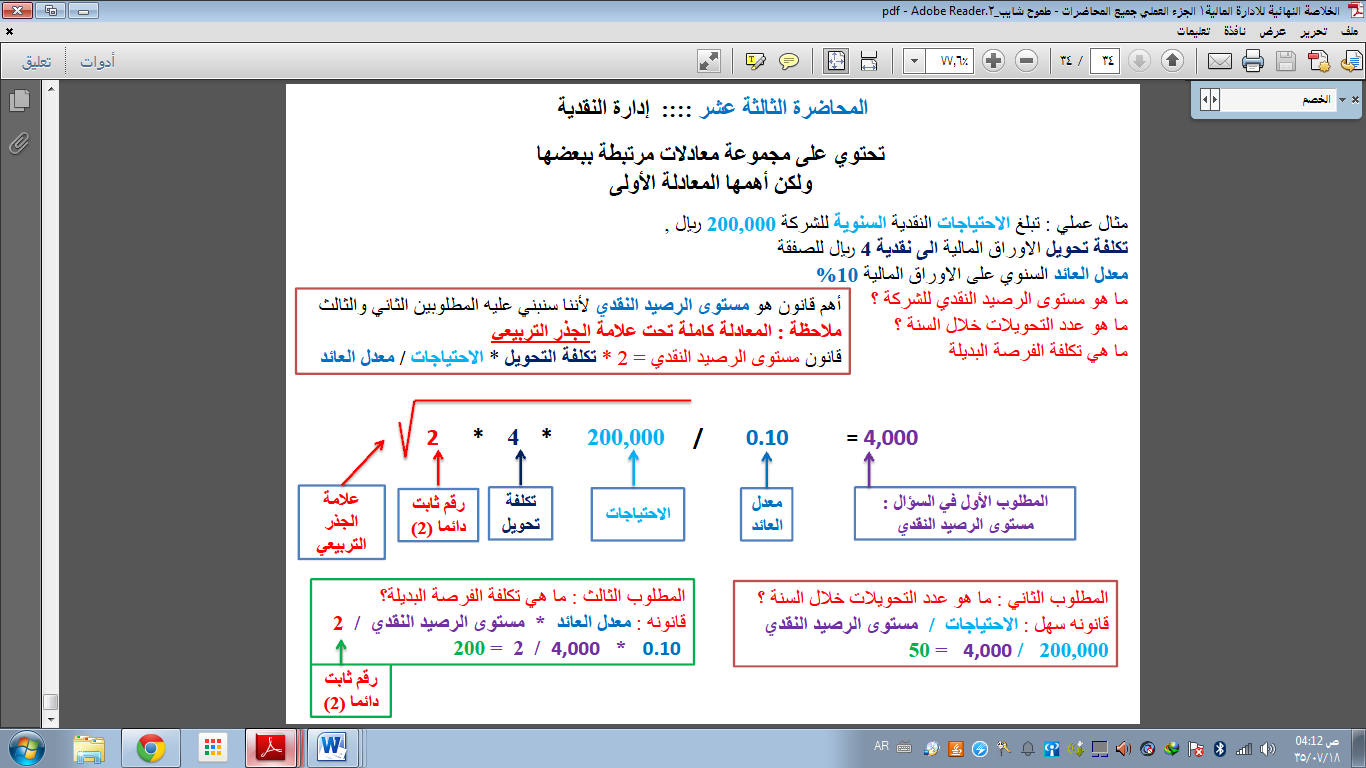
Task: Click the fit width scrolling mode icon
Action: point(868,61)
